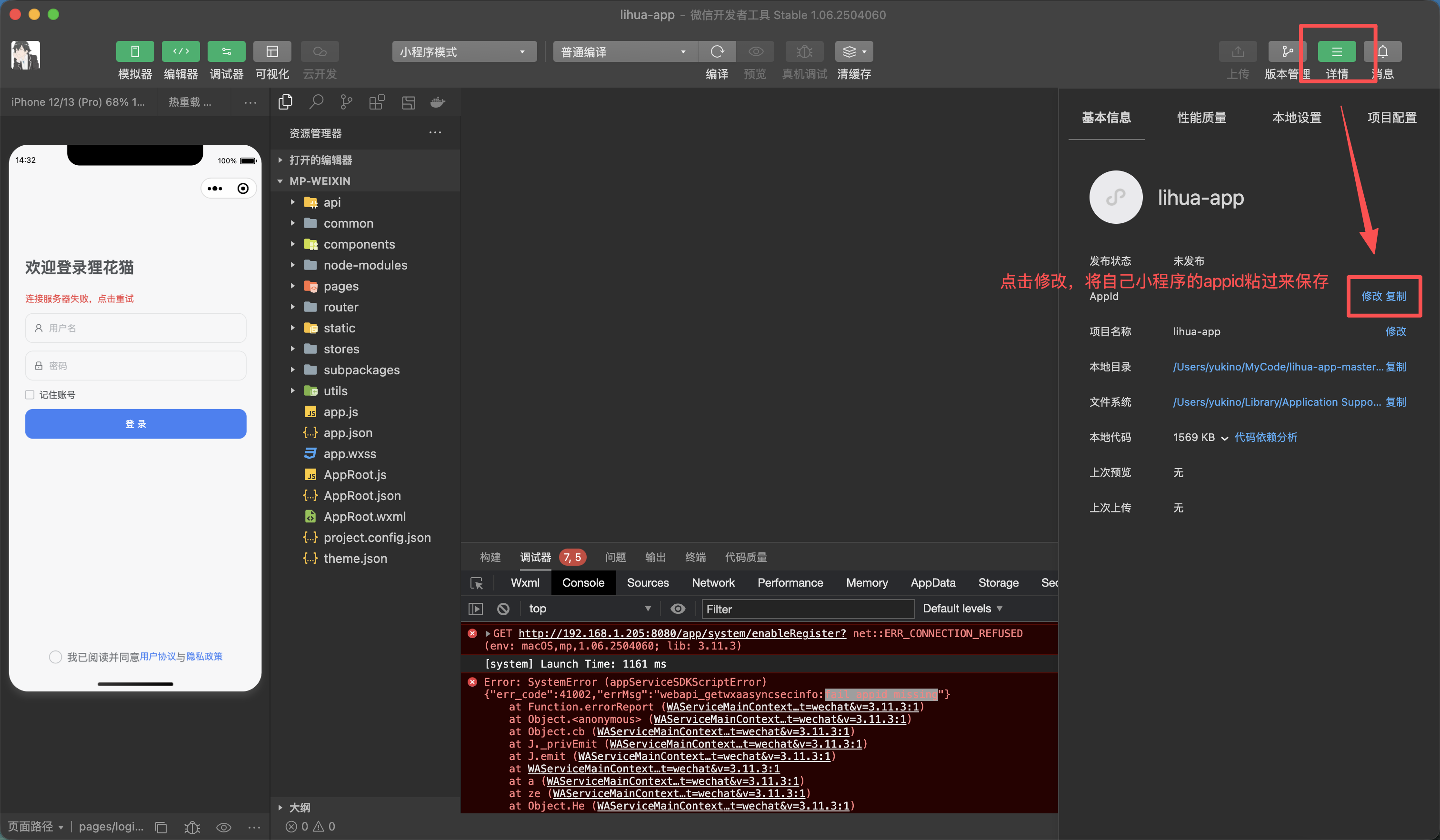Image resolution: width=1440 pixels, height=840 pixels.
Task: Check the 记住账号 remember account checkbox
Action: (x=30, y=395)
